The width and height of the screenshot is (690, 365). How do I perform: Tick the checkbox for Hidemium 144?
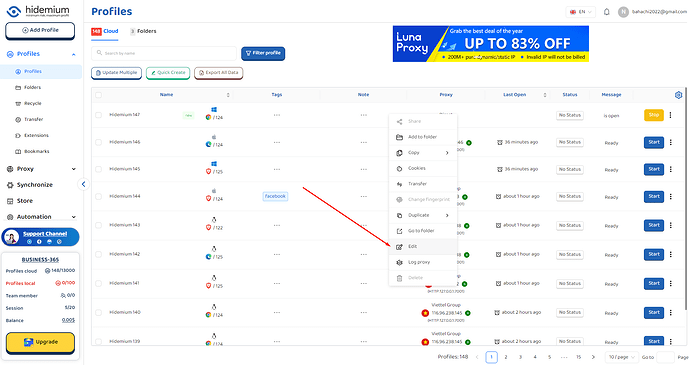[99, 196]
